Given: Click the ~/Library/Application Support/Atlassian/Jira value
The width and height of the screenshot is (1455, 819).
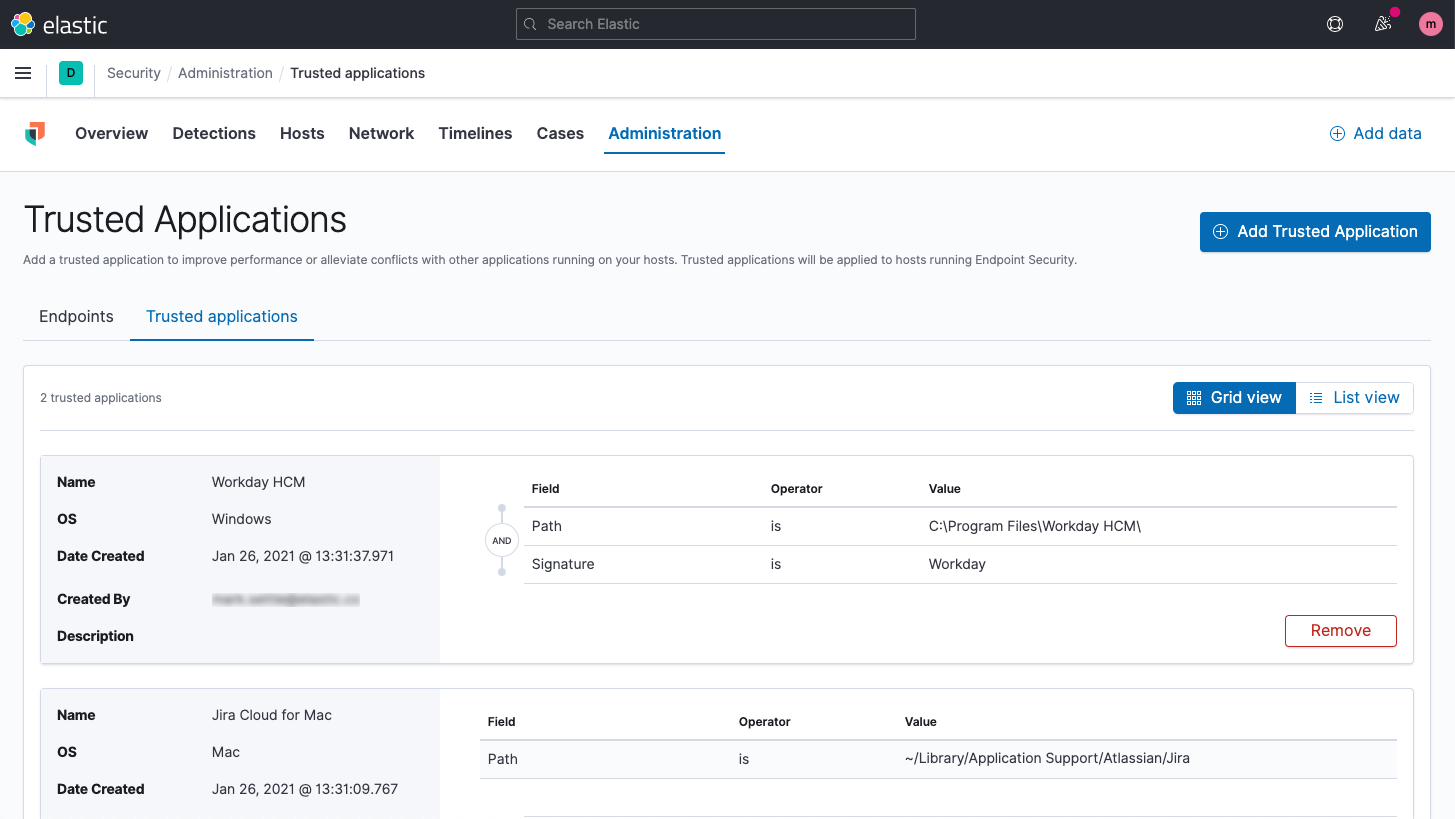Looking at the screenshot, I should point(1047,759).
